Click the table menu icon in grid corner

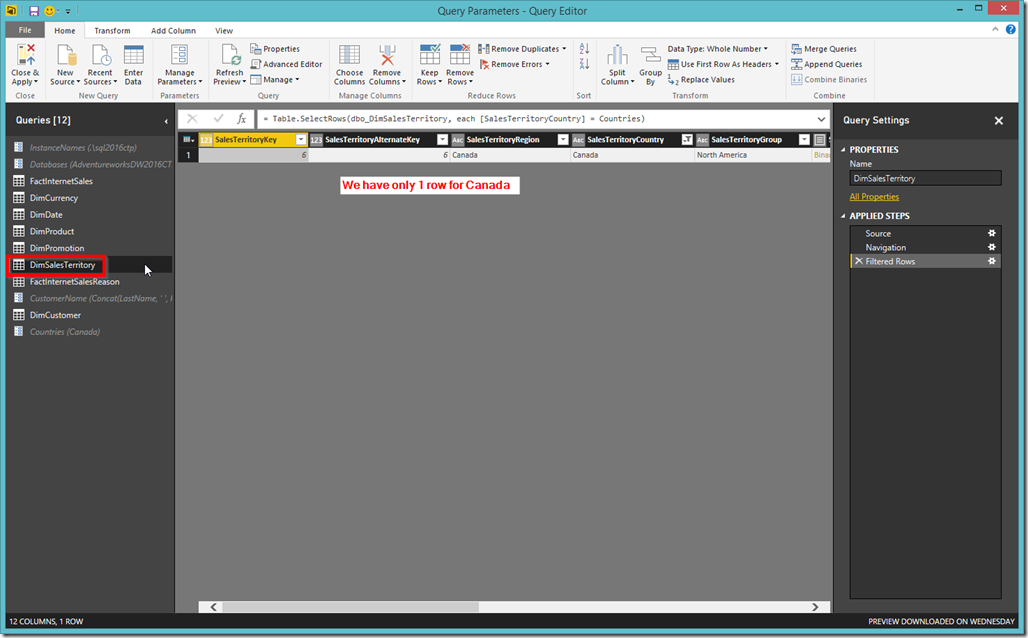(188, 139)
